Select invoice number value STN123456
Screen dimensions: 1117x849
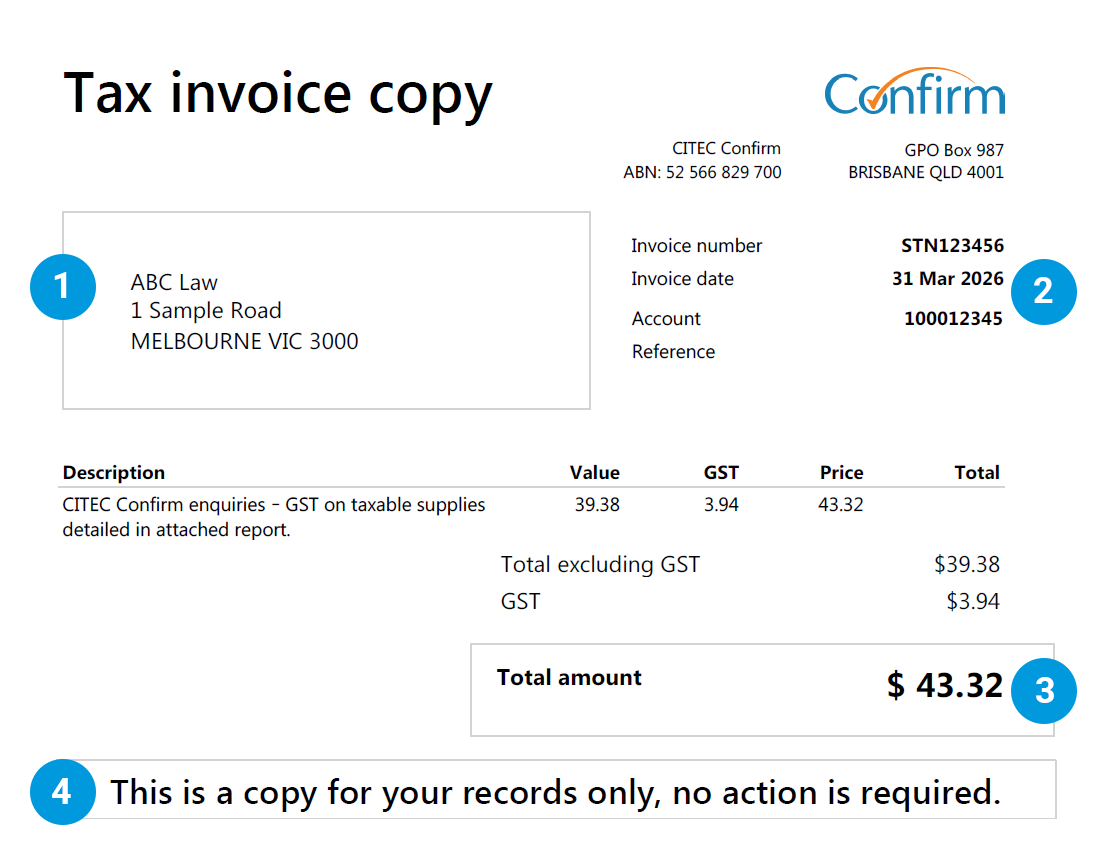click(x=952, y=246)
